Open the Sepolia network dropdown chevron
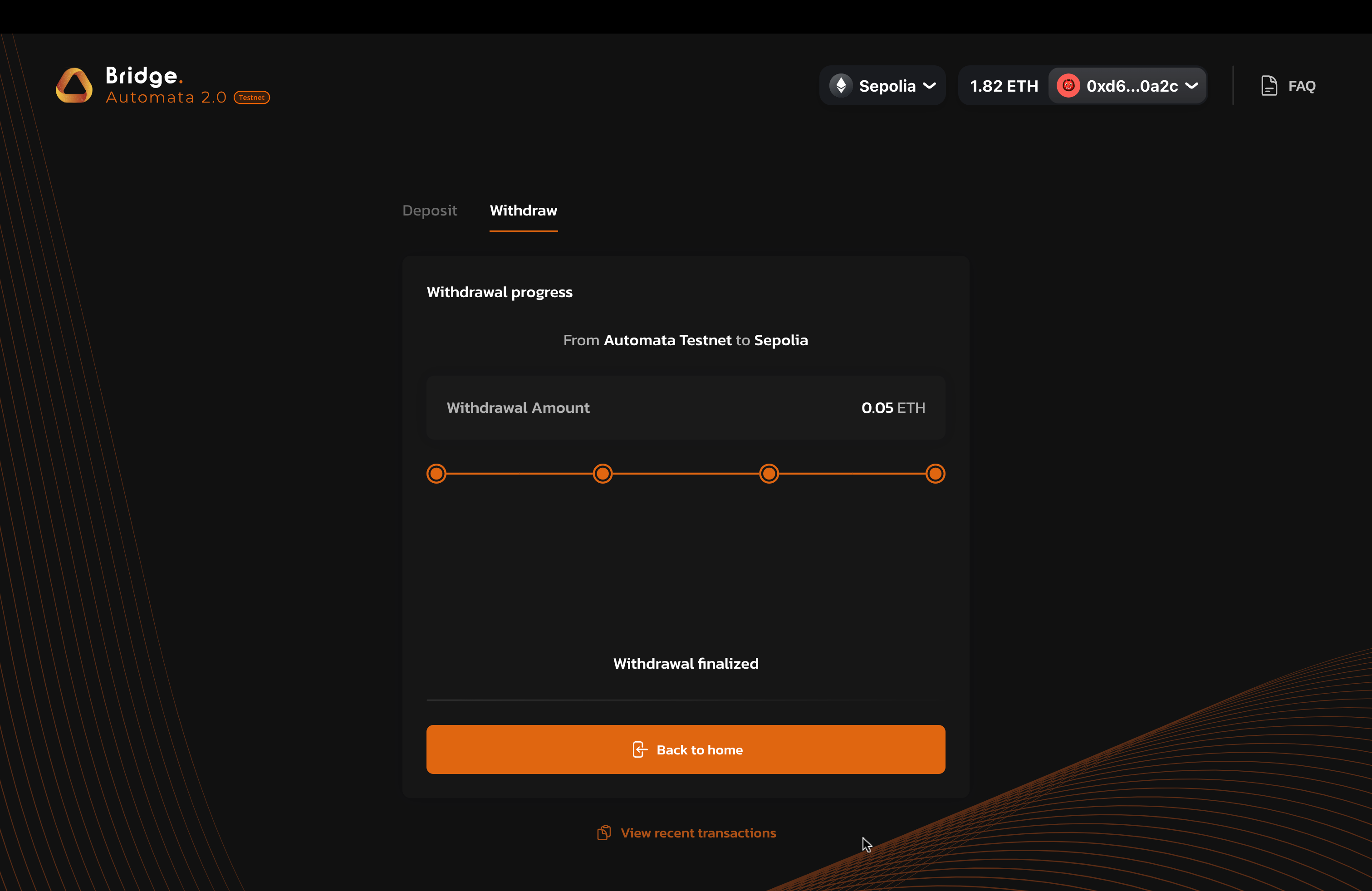 point(929,86)
